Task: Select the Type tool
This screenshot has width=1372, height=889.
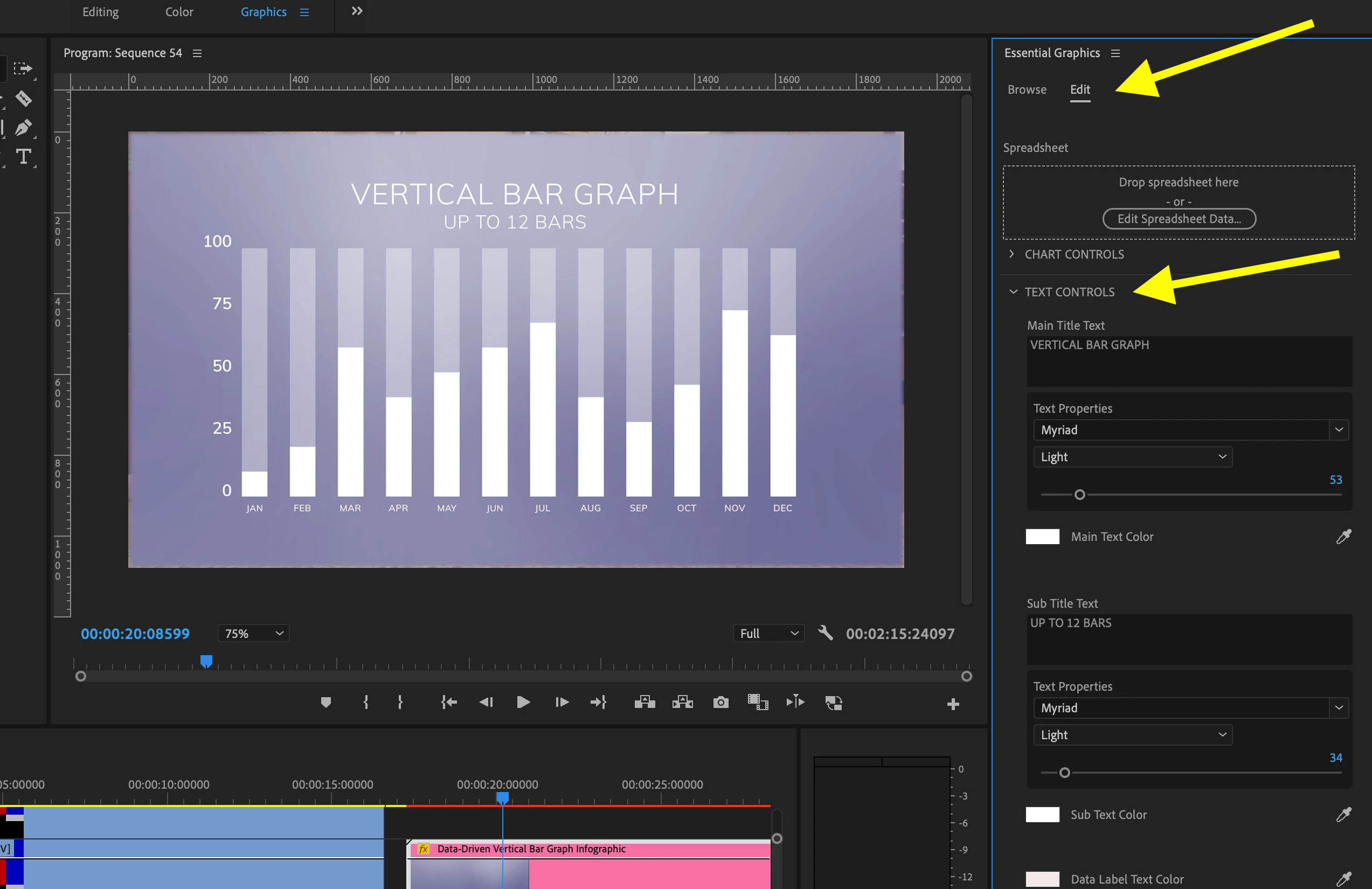Action: tap(24, 157)
